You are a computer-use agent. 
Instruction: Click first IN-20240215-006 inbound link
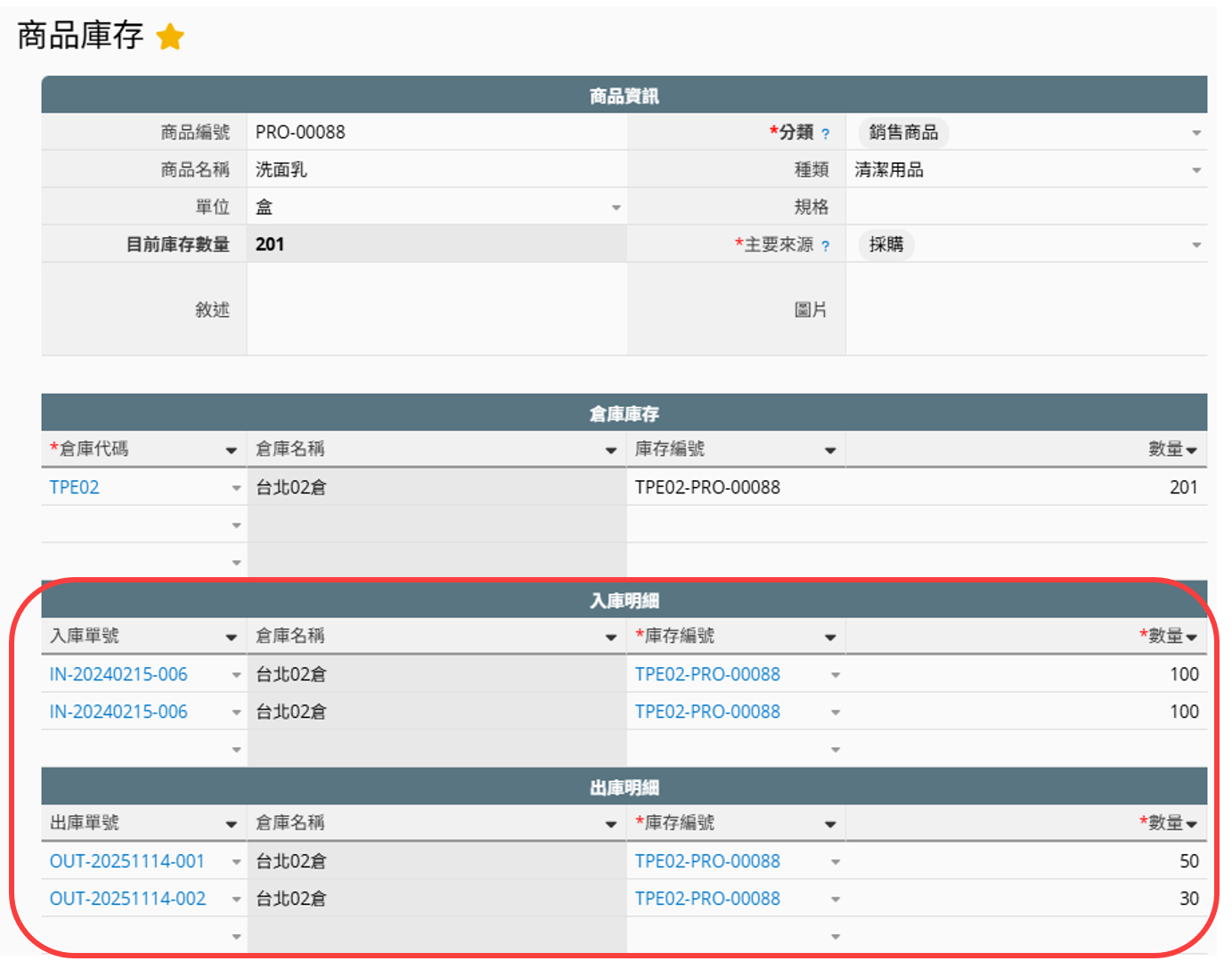coord(118,674)
